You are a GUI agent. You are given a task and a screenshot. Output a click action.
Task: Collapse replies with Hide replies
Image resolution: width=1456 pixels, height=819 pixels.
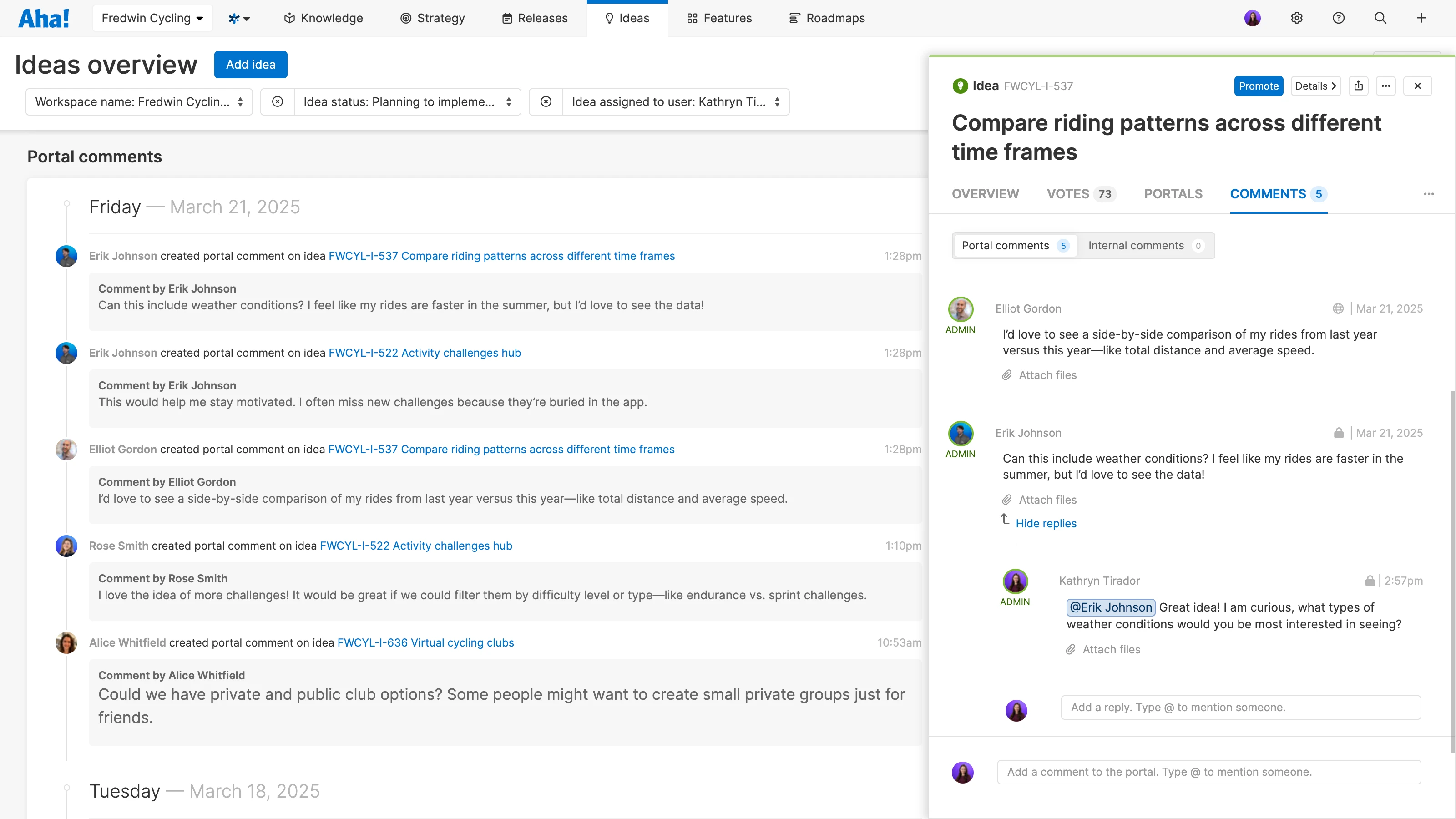coord(1046,523)
